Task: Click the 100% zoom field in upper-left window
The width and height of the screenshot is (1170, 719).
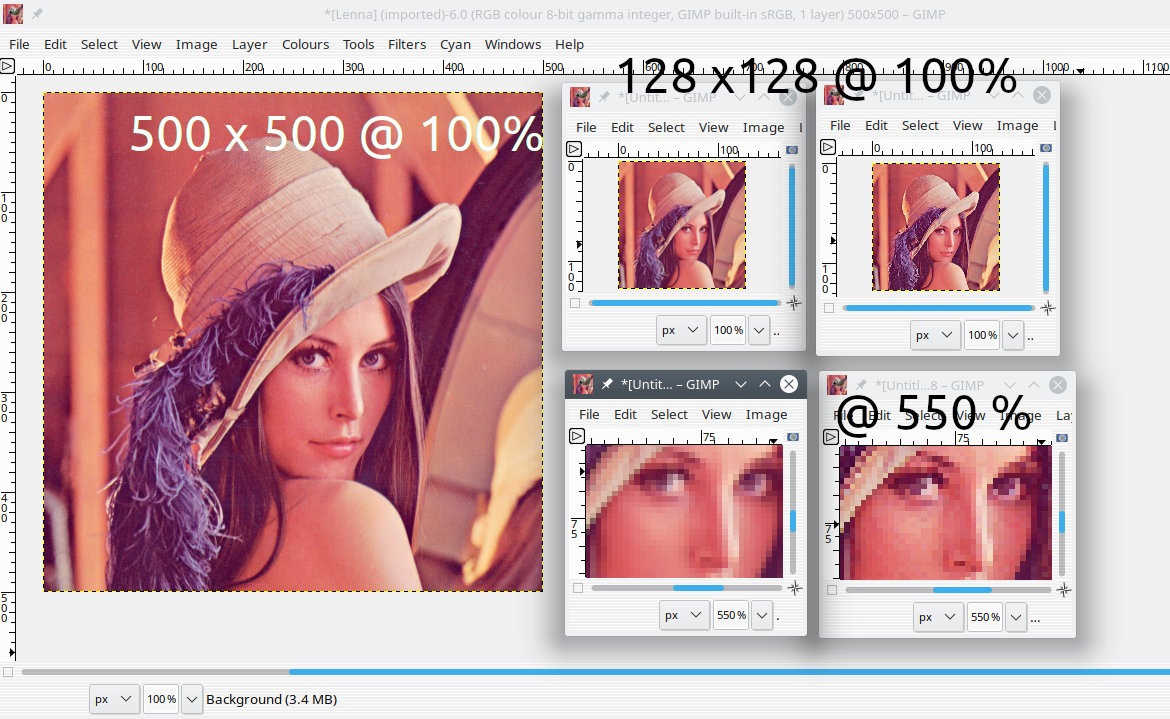Action: pos(728,330)
